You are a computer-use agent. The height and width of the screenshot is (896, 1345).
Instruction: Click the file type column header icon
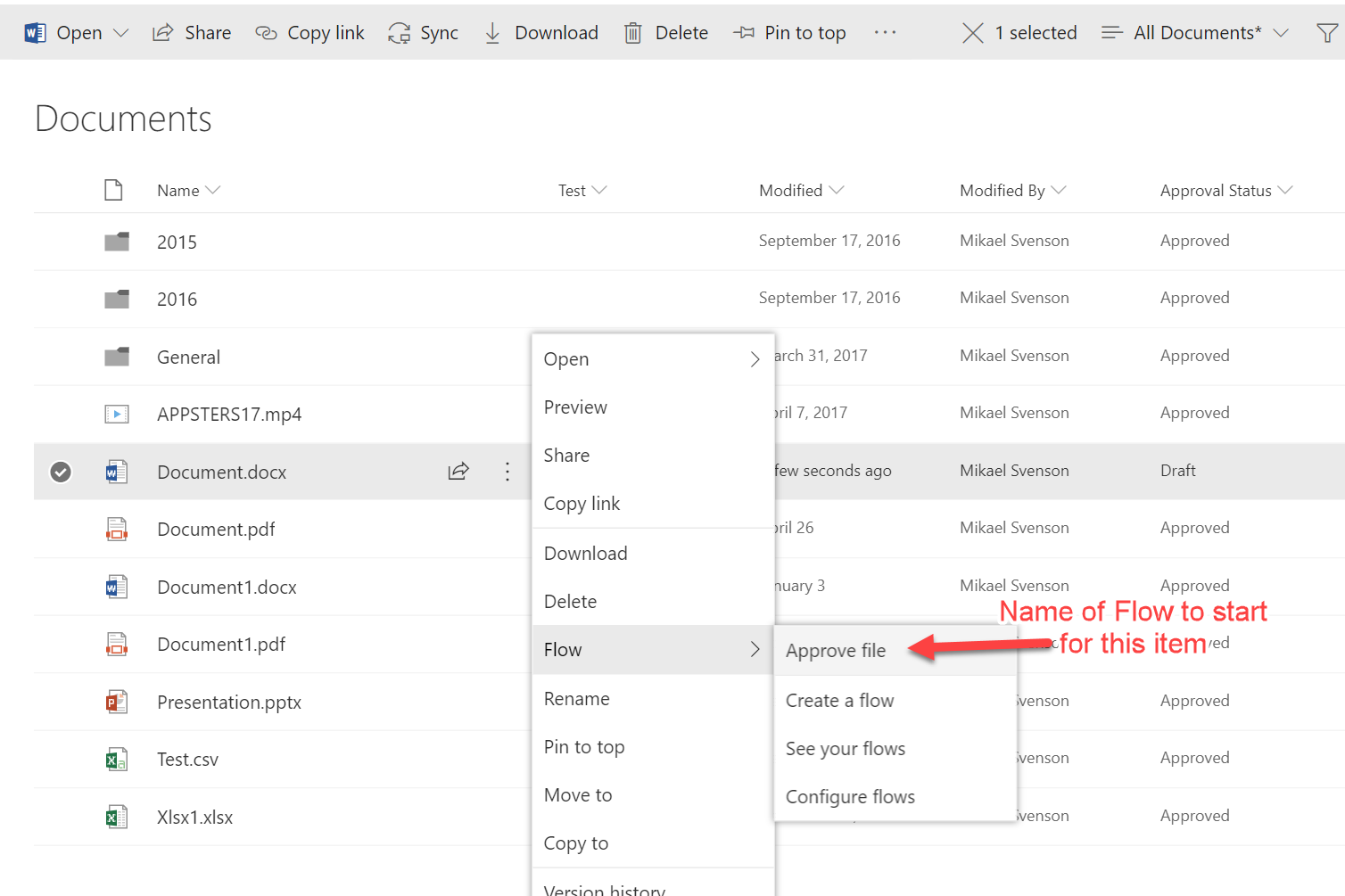click(x=113, y=190)
